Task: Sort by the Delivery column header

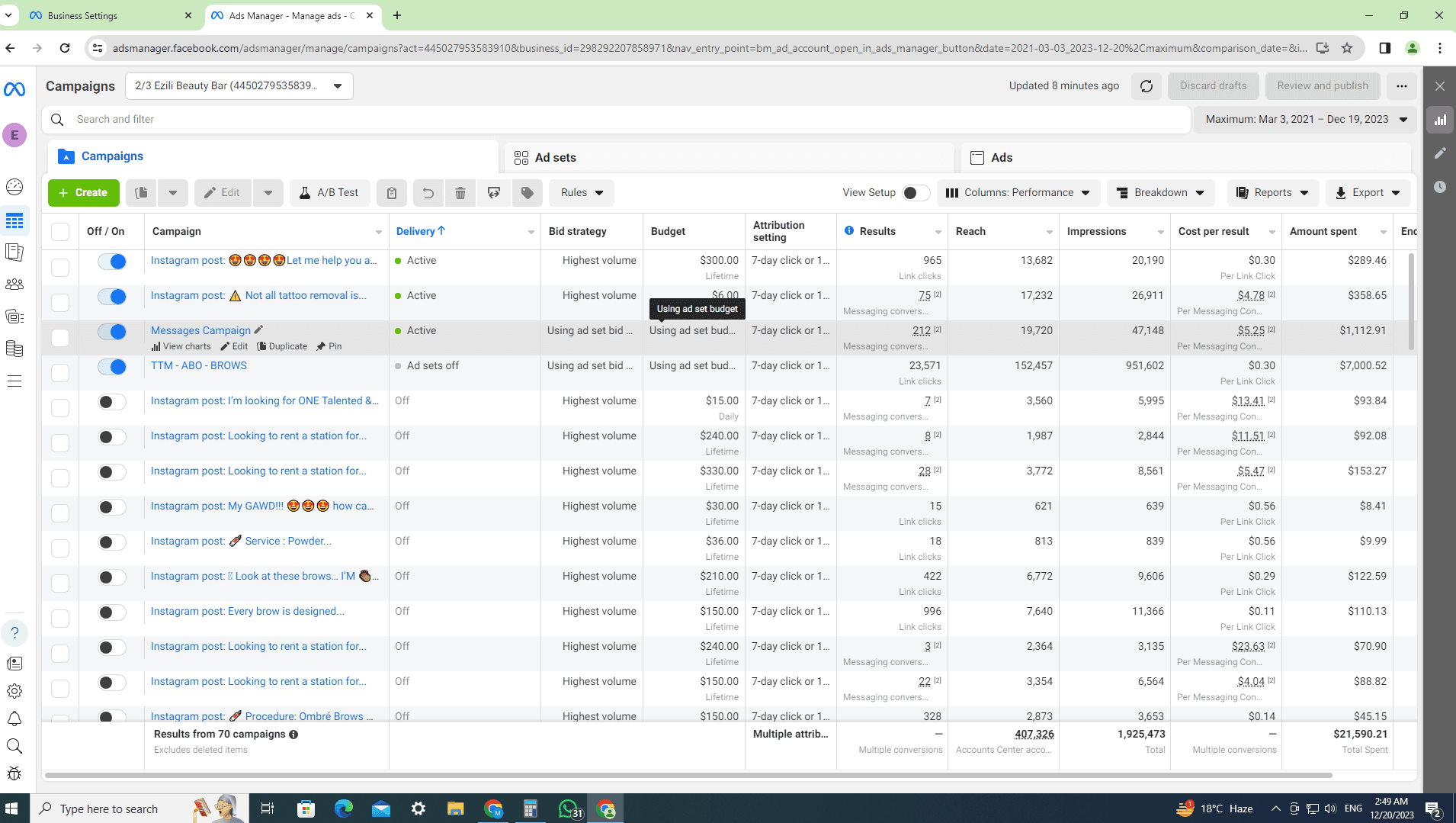Action: click(422, 231)
